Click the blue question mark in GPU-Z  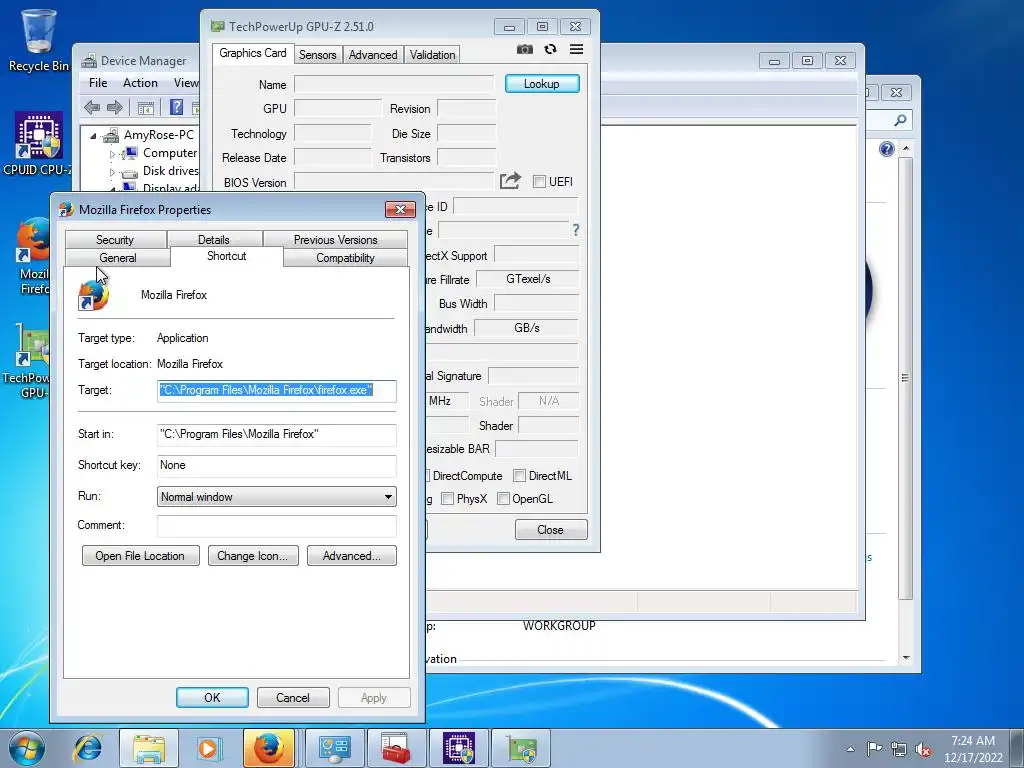(x=575, y=230)
